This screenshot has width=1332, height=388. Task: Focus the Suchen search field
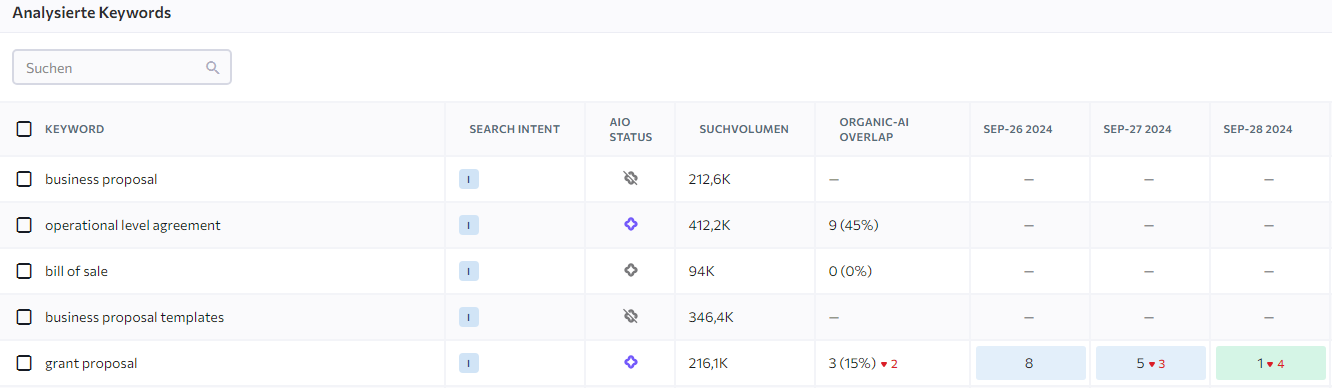(x=122, y=68)
